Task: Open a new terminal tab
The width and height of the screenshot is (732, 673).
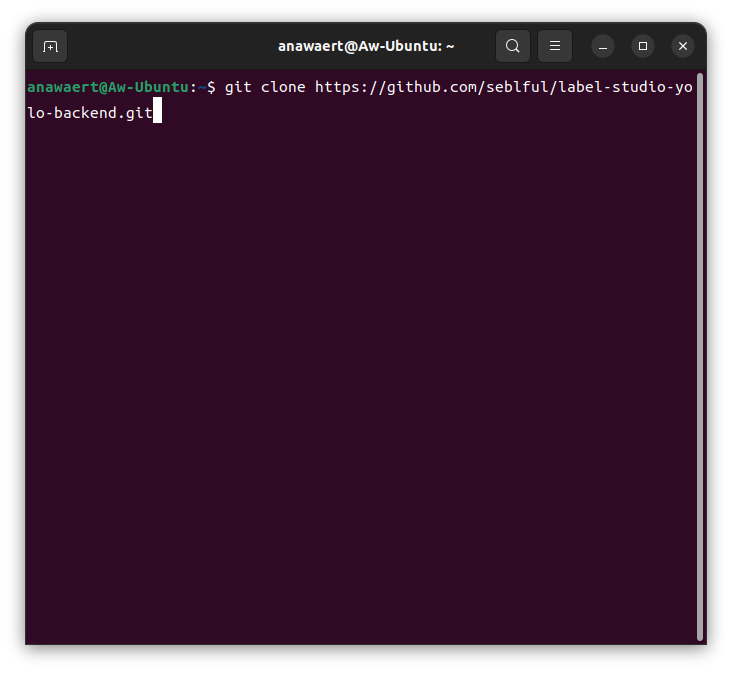Action: click(50, 46)
